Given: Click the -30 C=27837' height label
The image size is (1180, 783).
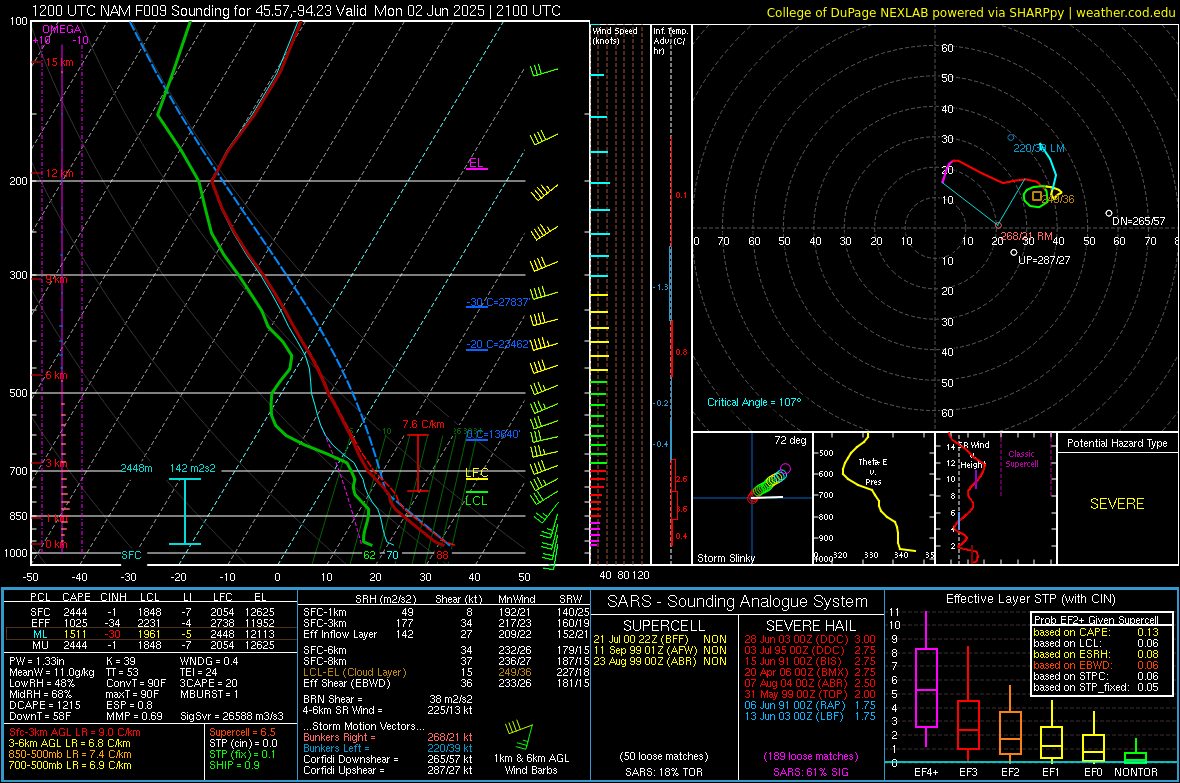Looking at the screenshot, I should coord(497,302).
